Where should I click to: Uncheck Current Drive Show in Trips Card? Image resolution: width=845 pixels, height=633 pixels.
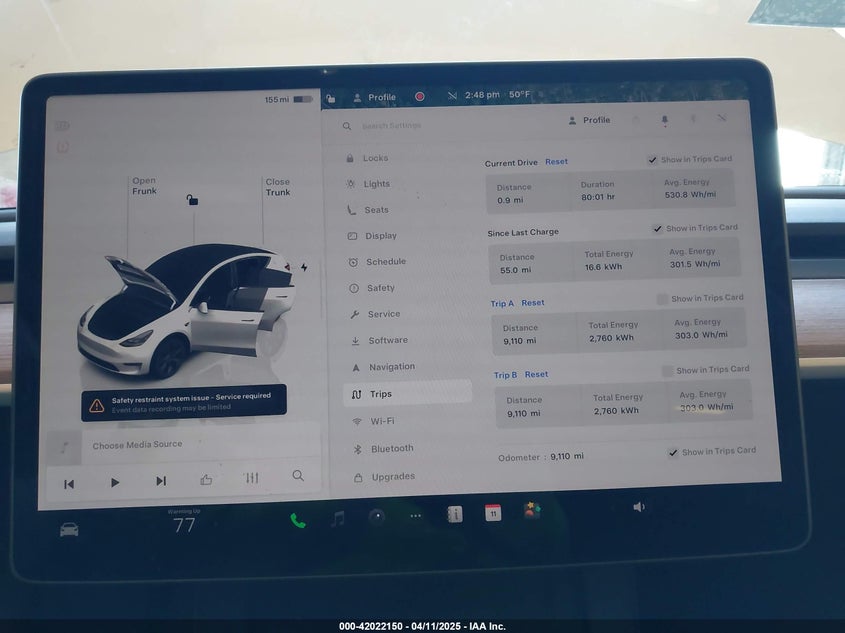[x=652, y=160]
